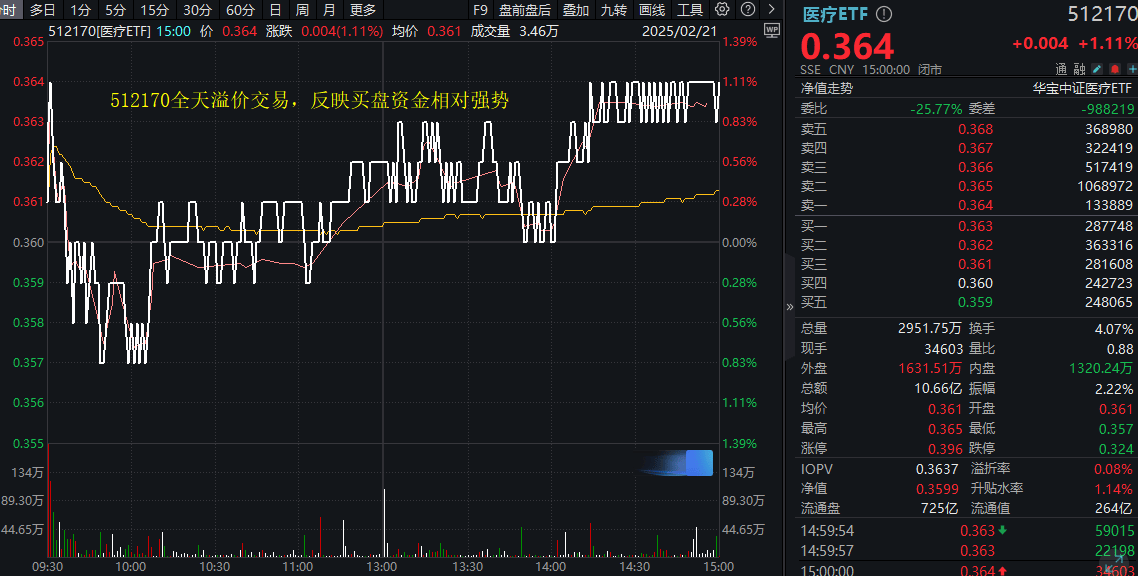Click 委差 value -988219
Viewport: 1138px width, 576px height.
coord(1107,109)
